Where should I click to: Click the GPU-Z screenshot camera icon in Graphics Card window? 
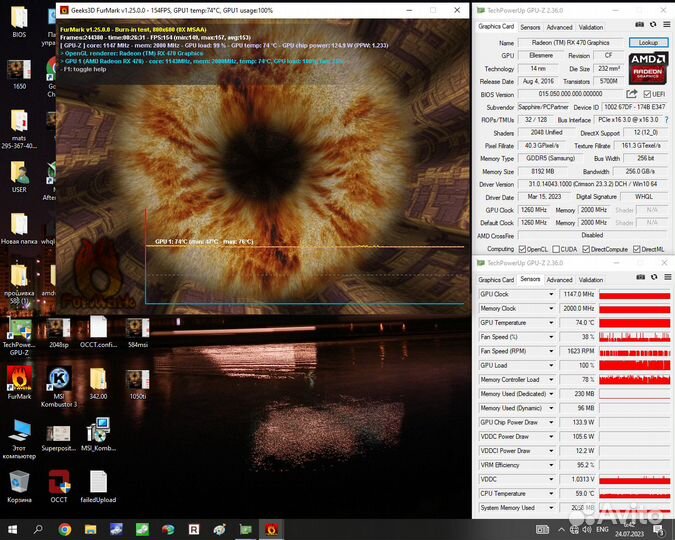(640, 25)
